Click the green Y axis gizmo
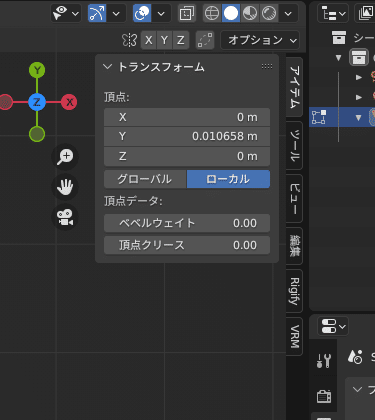Viewport: 375px width, 420px height. tap(37, 70)
